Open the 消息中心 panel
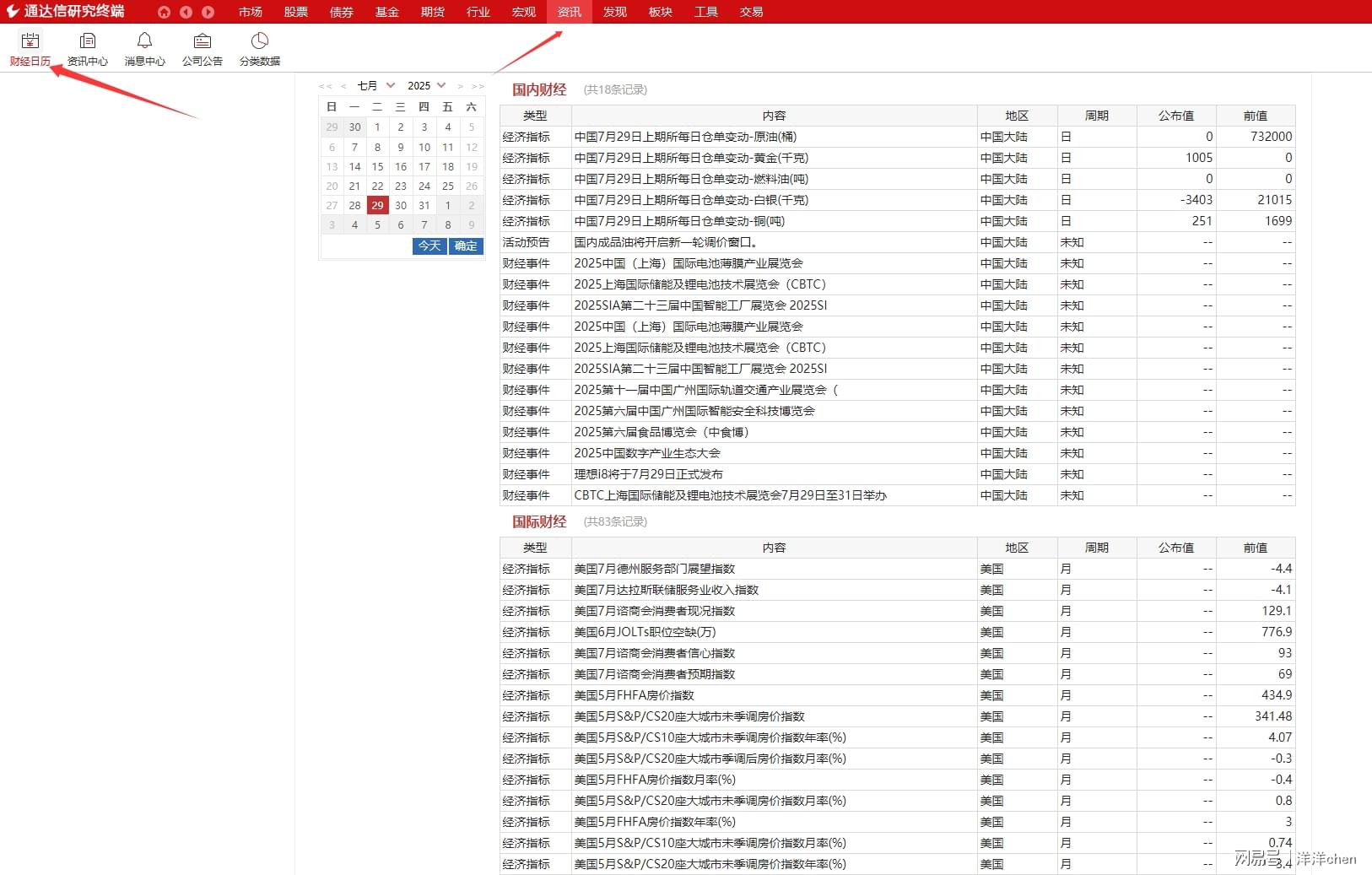1372x875 pixels. click(144, 48)
